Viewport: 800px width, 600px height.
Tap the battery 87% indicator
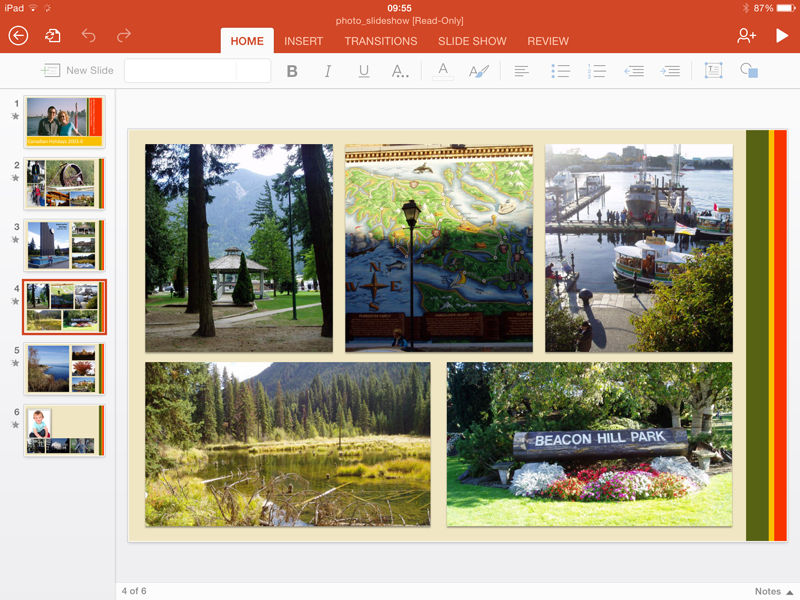[774, 8]
